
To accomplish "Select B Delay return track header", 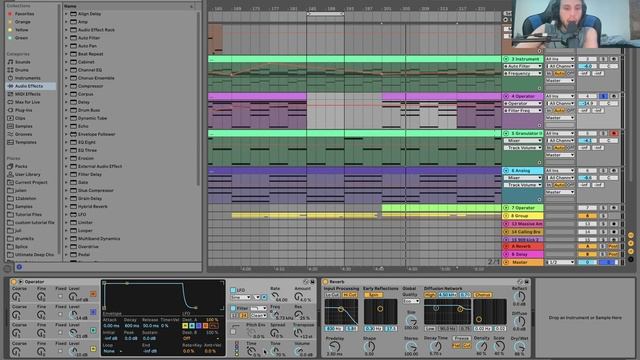I will tap(523, 254).
